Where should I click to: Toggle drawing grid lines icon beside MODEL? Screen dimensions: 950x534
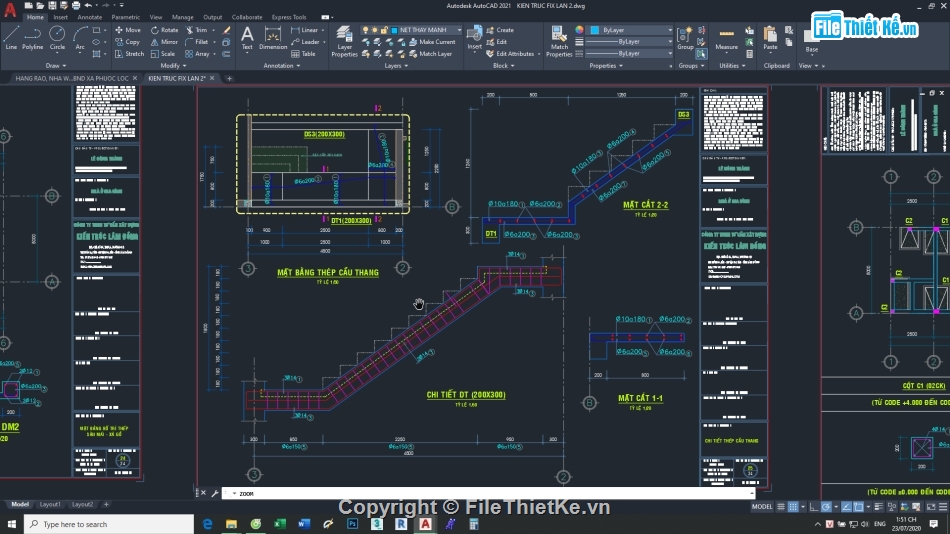pyautogui.click(x=781, y=507)
